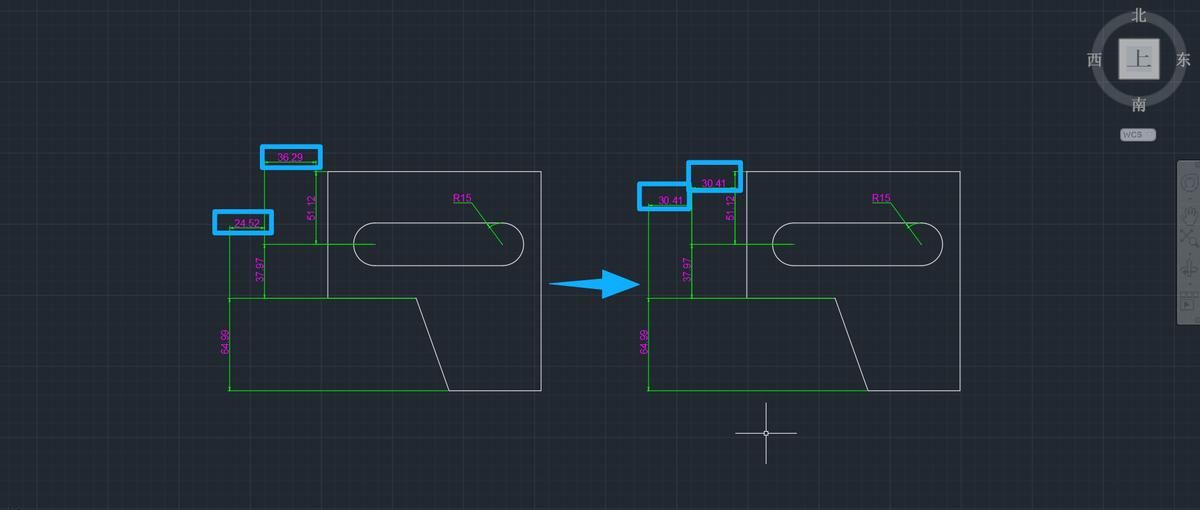Viewport: 1200px width, 510px height.
Task: Select the 64.99 dimension in right drawing
Action: pos(644,342)
